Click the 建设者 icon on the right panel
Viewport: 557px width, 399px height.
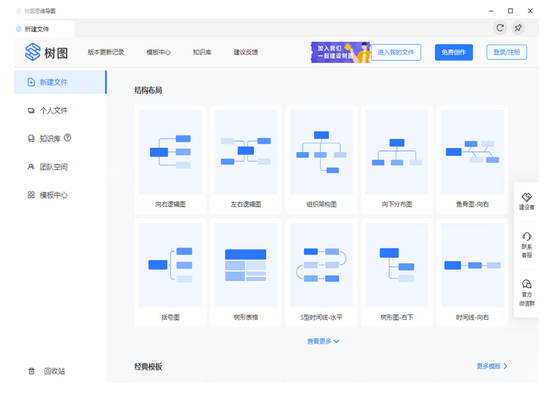(526, 197)
